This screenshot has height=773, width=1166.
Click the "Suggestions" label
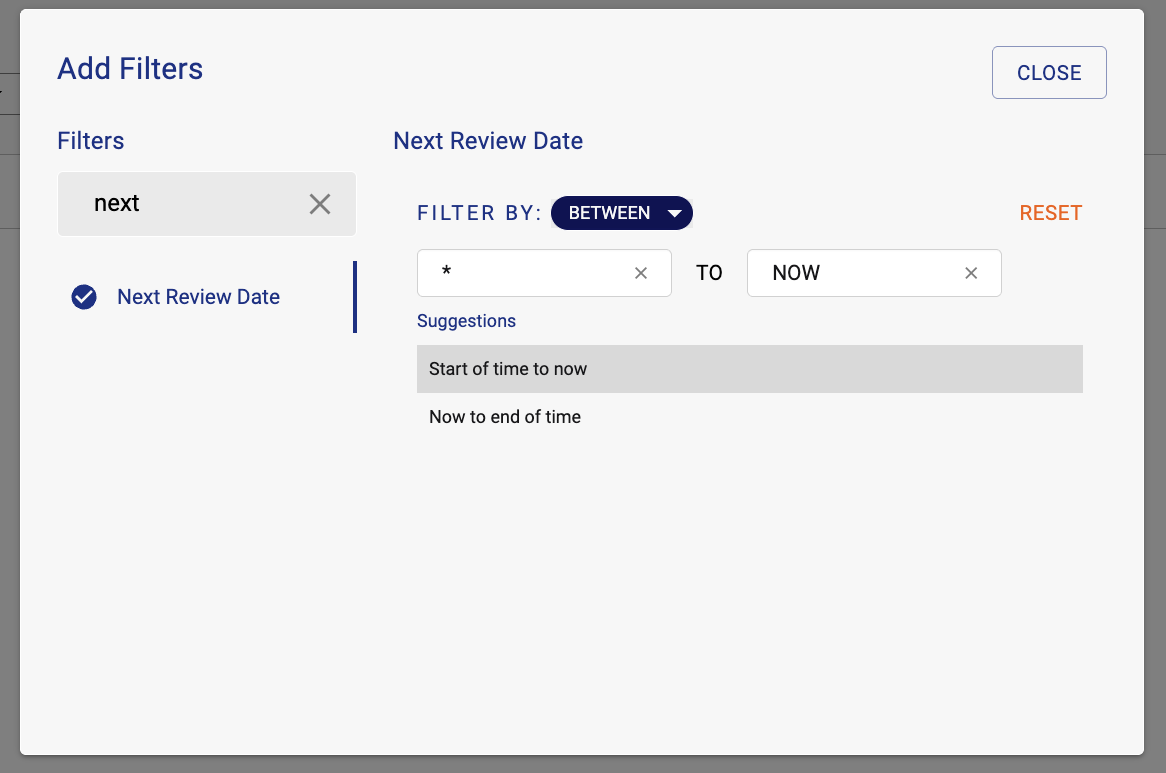click(466, 321)
